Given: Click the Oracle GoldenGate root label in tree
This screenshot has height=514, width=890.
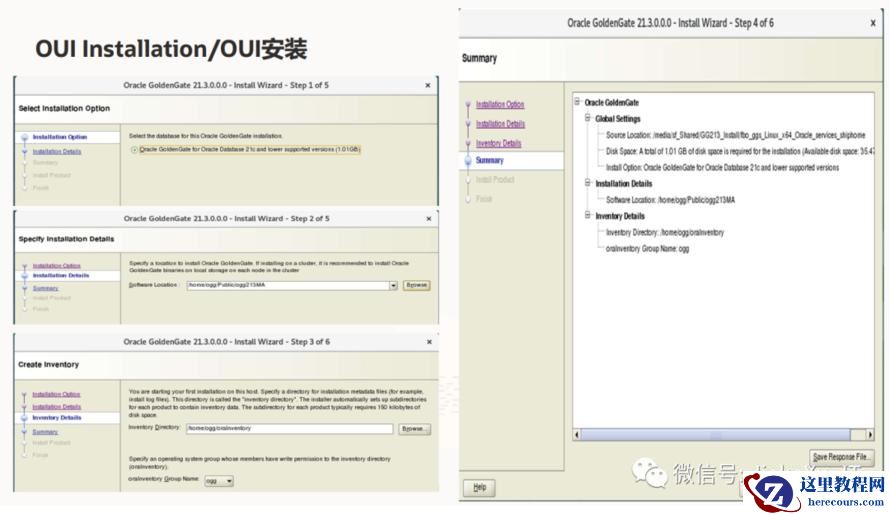Looking at the screenshot, I should 611,103.
